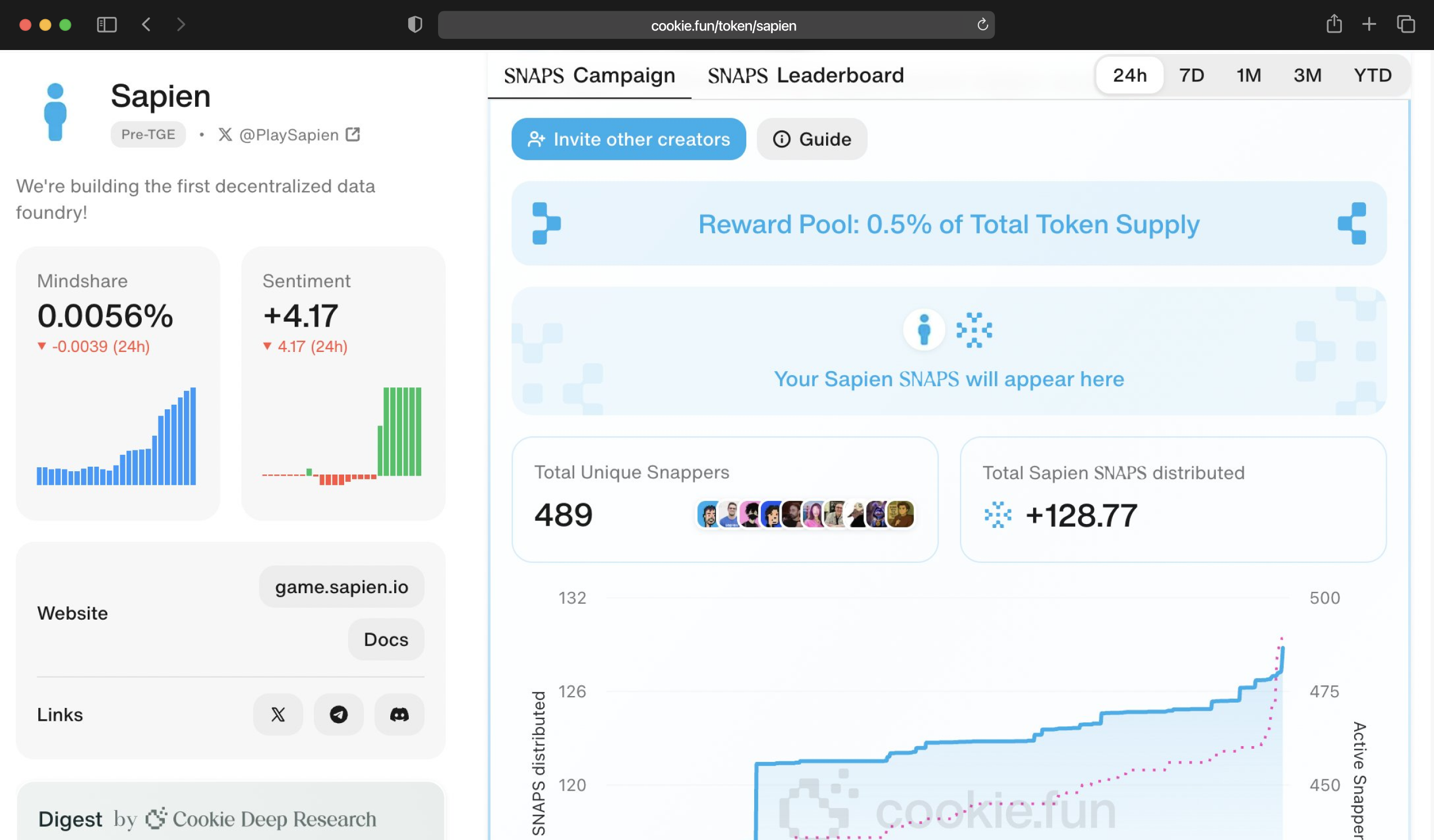The width and height of the screenshot is (1434, 840).
Task: Switch time range to YTD
Action: (x=1373, y=75)
